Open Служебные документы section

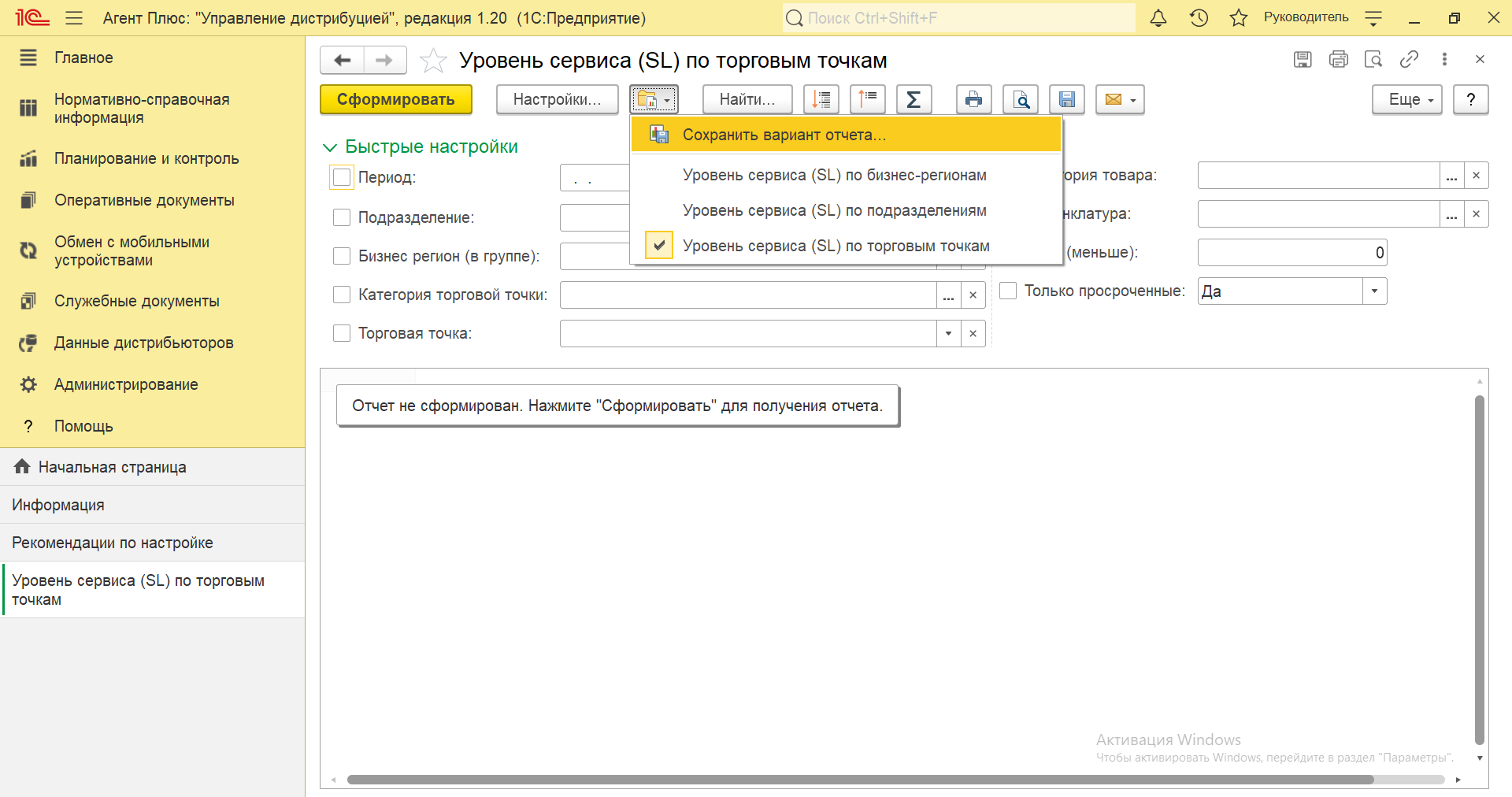point(152,301)
